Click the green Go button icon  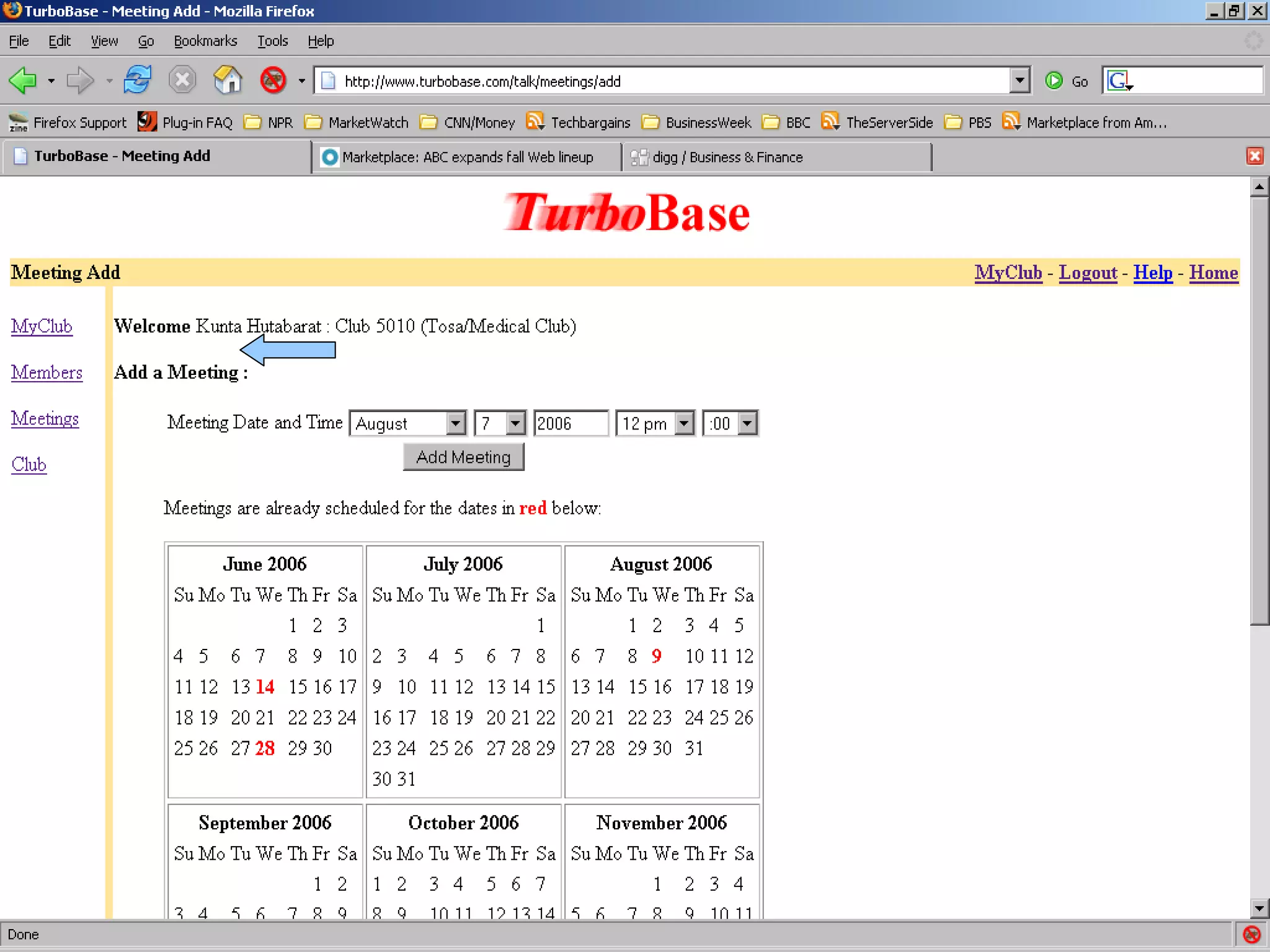[1054, 81]
